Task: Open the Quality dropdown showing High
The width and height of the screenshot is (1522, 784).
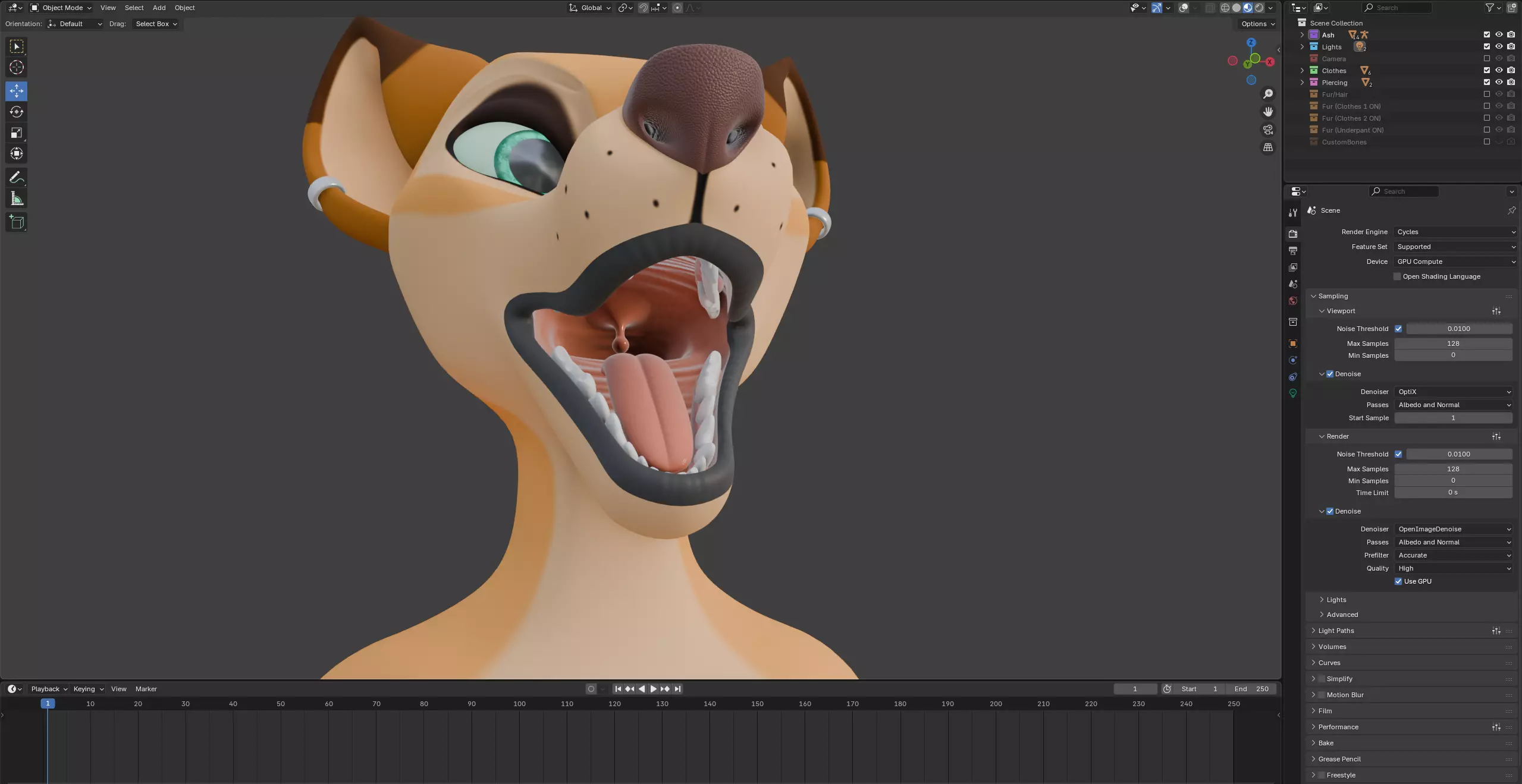Action: pyautogui.click(x=1454, y=568)
